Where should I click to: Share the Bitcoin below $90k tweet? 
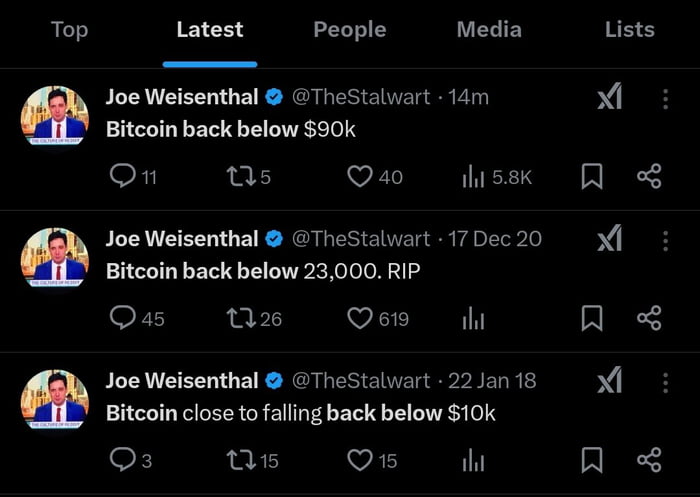click(649, 177)
